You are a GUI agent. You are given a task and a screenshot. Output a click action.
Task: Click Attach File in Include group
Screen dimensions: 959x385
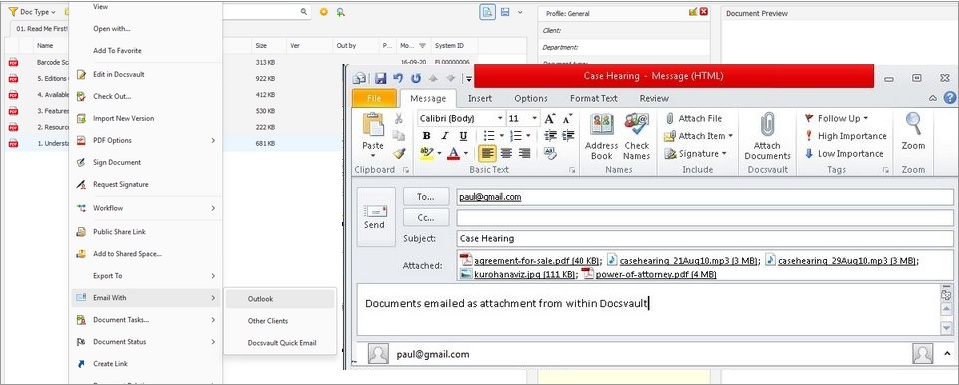pos(694,118)
